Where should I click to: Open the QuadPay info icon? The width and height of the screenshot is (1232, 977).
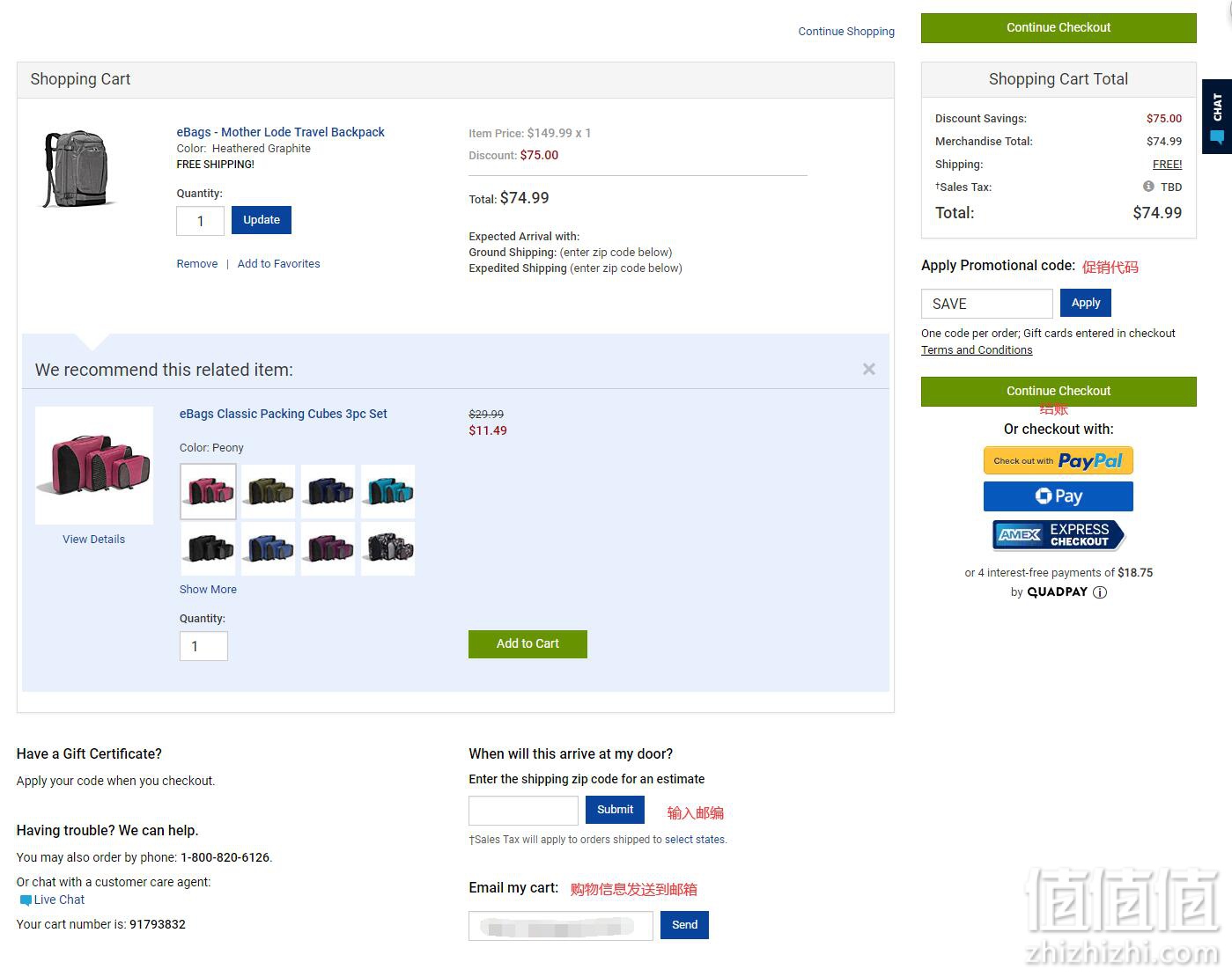click(1100, 592)
